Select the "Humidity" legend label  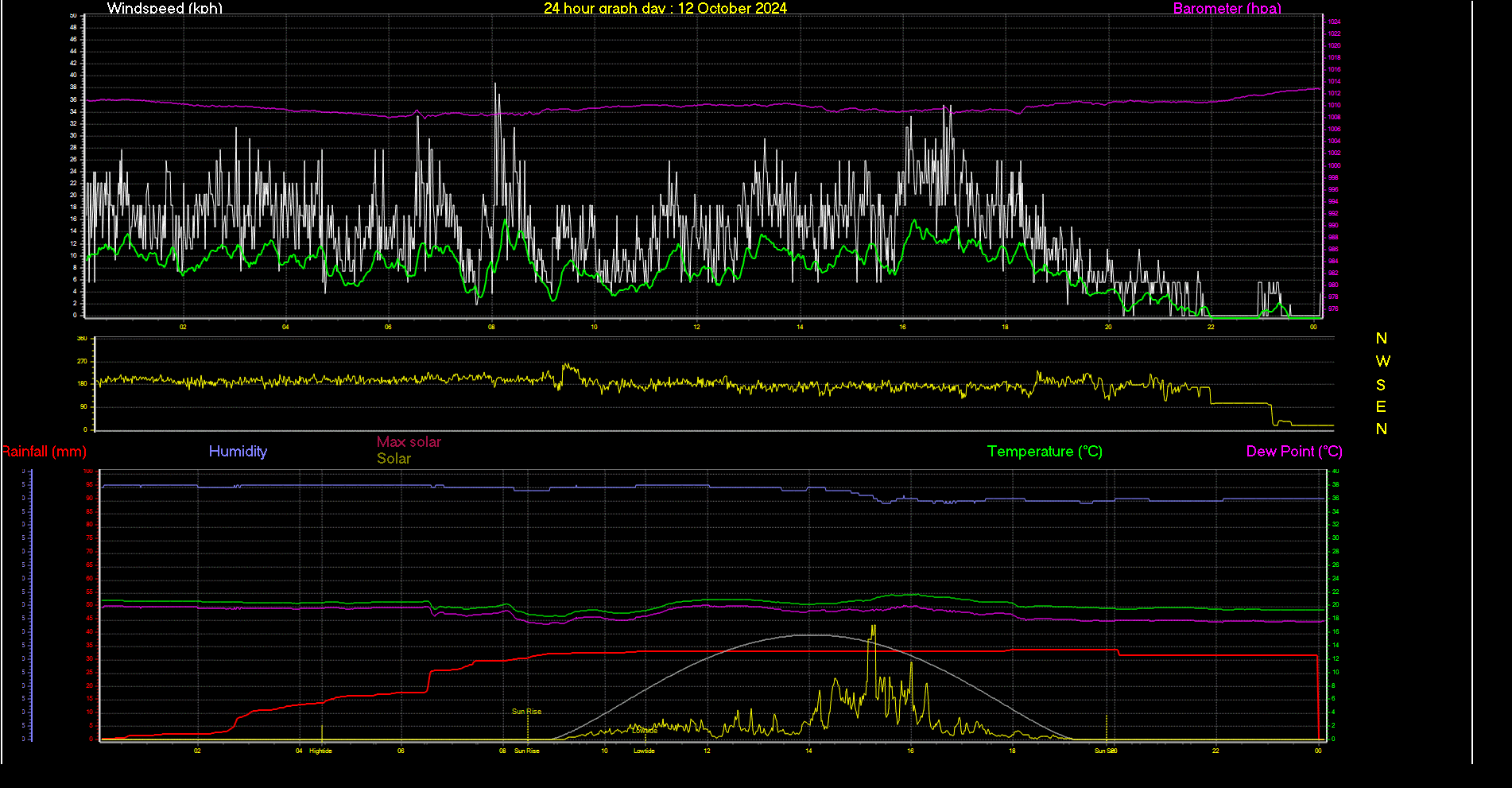238,452
